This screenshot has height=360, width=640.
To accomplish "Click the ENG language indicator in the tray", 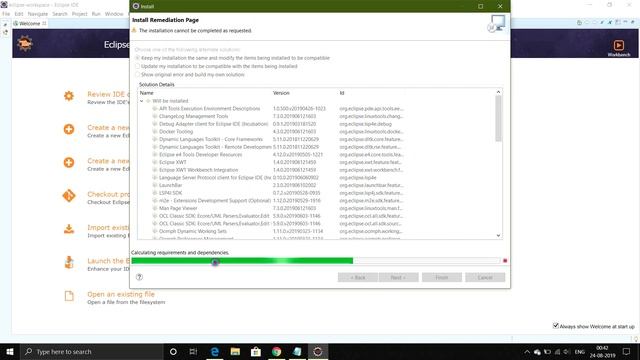I will pos(579,351).
